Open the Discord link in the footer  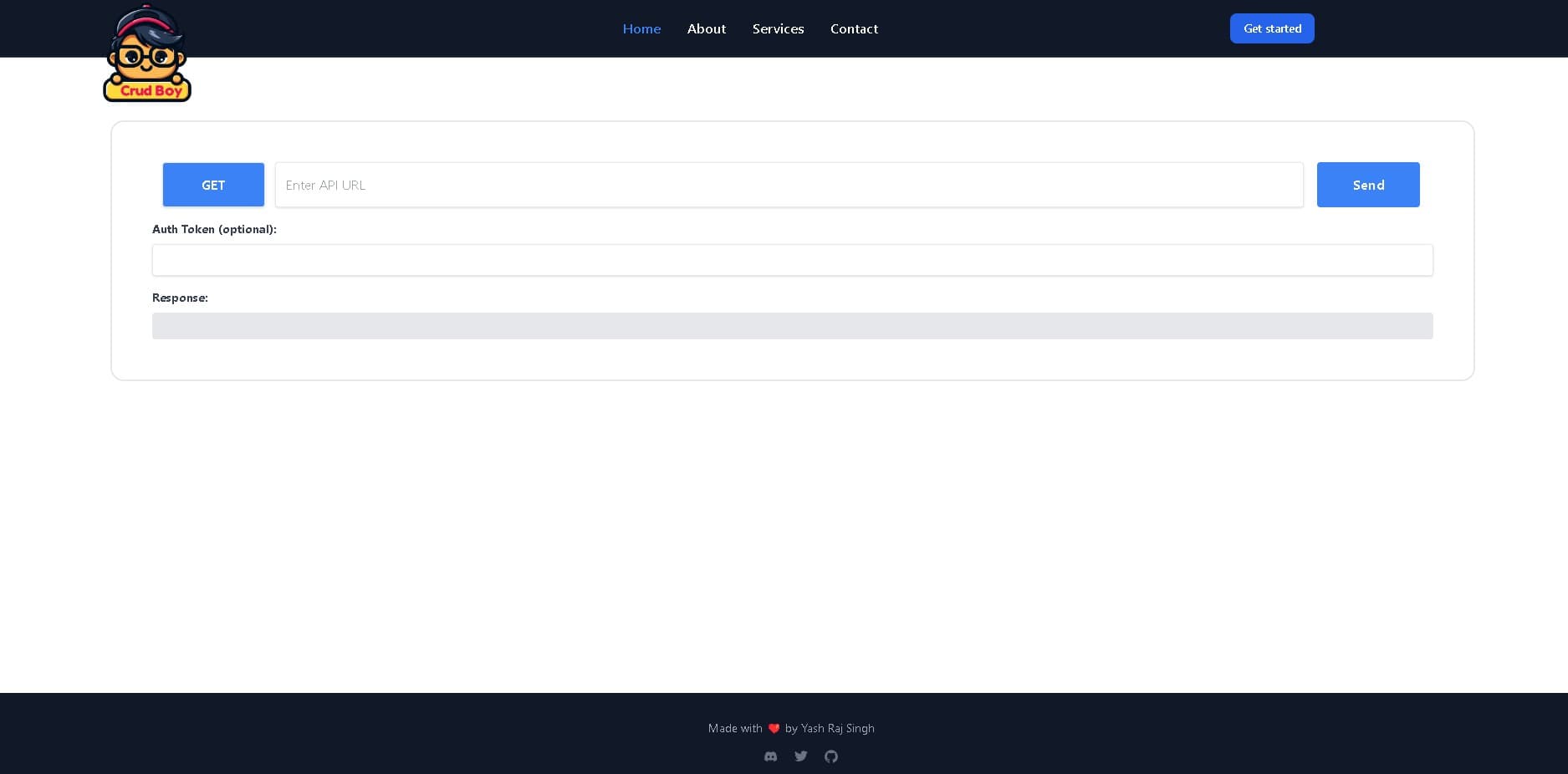coord(770,756)
